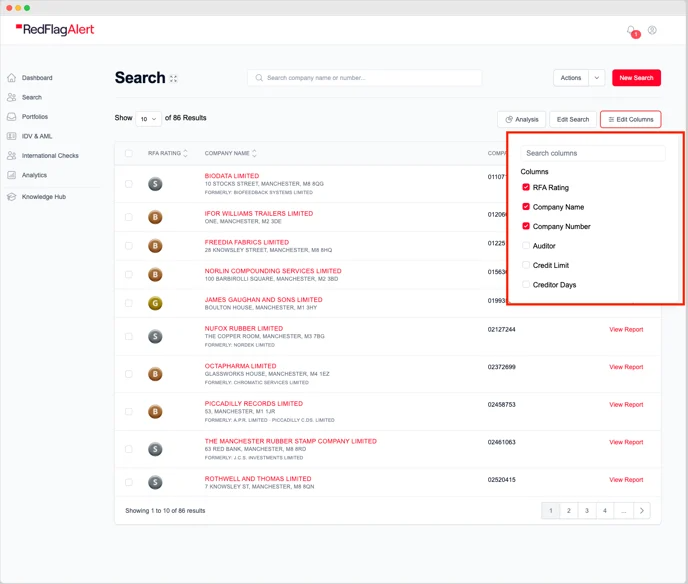Enable the Auditor column checkbox

pos(526,246)
